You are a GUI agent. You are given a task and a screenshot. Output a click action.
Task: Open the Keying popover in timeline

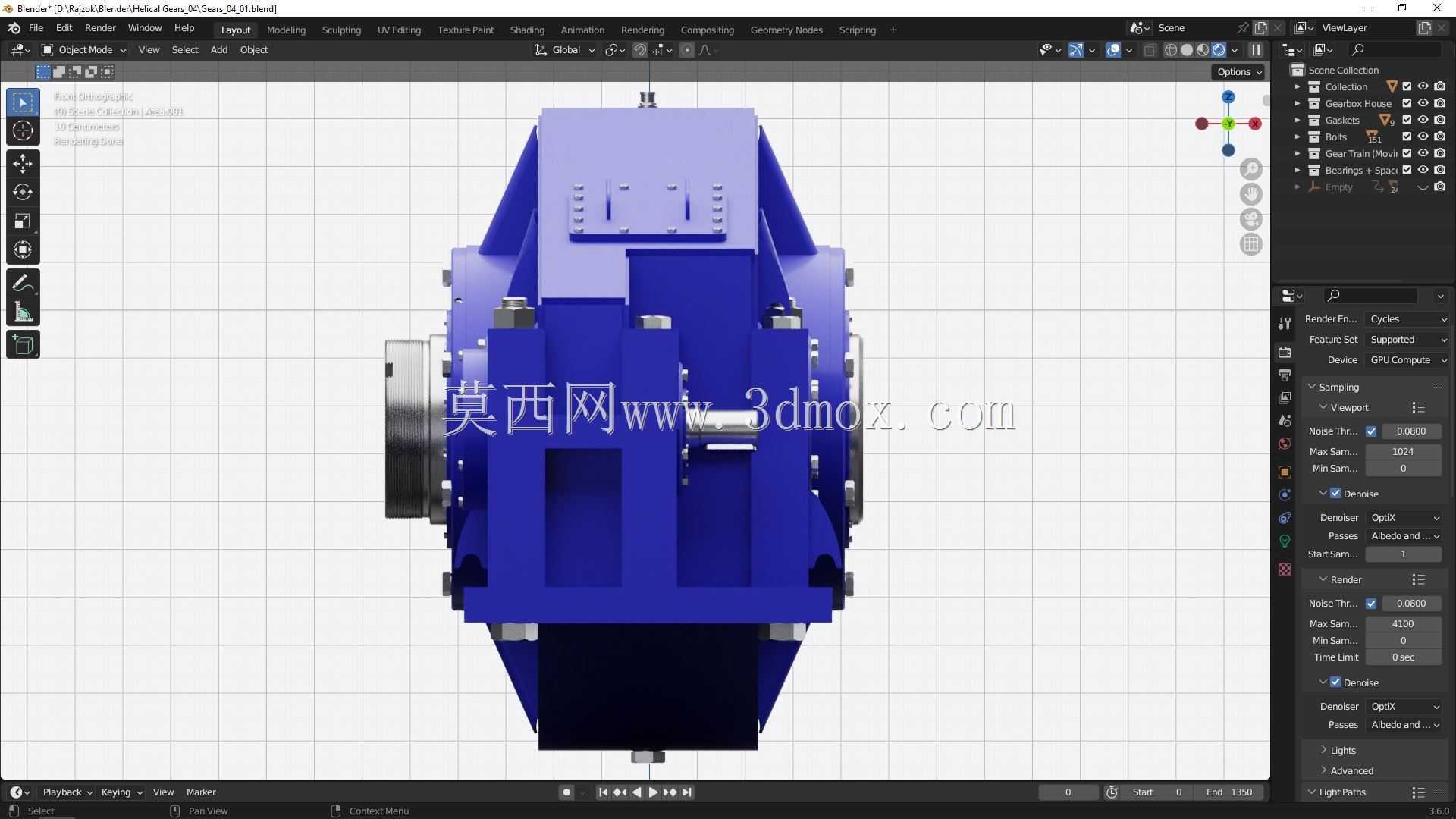(121, 792)
